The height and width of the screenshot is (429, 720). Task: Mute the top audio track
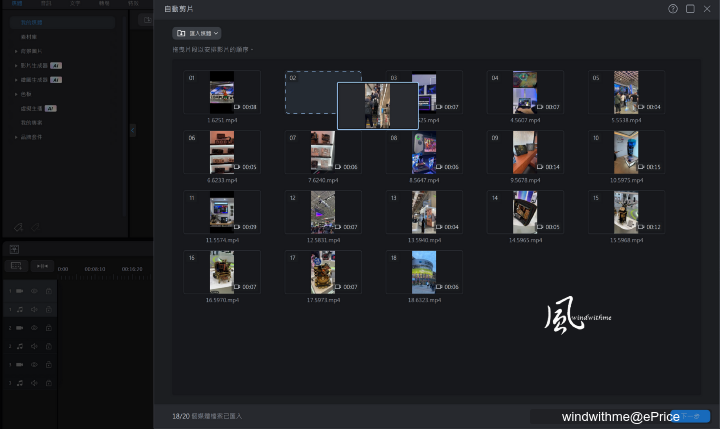pyautogui.click(x=34, y=310)
